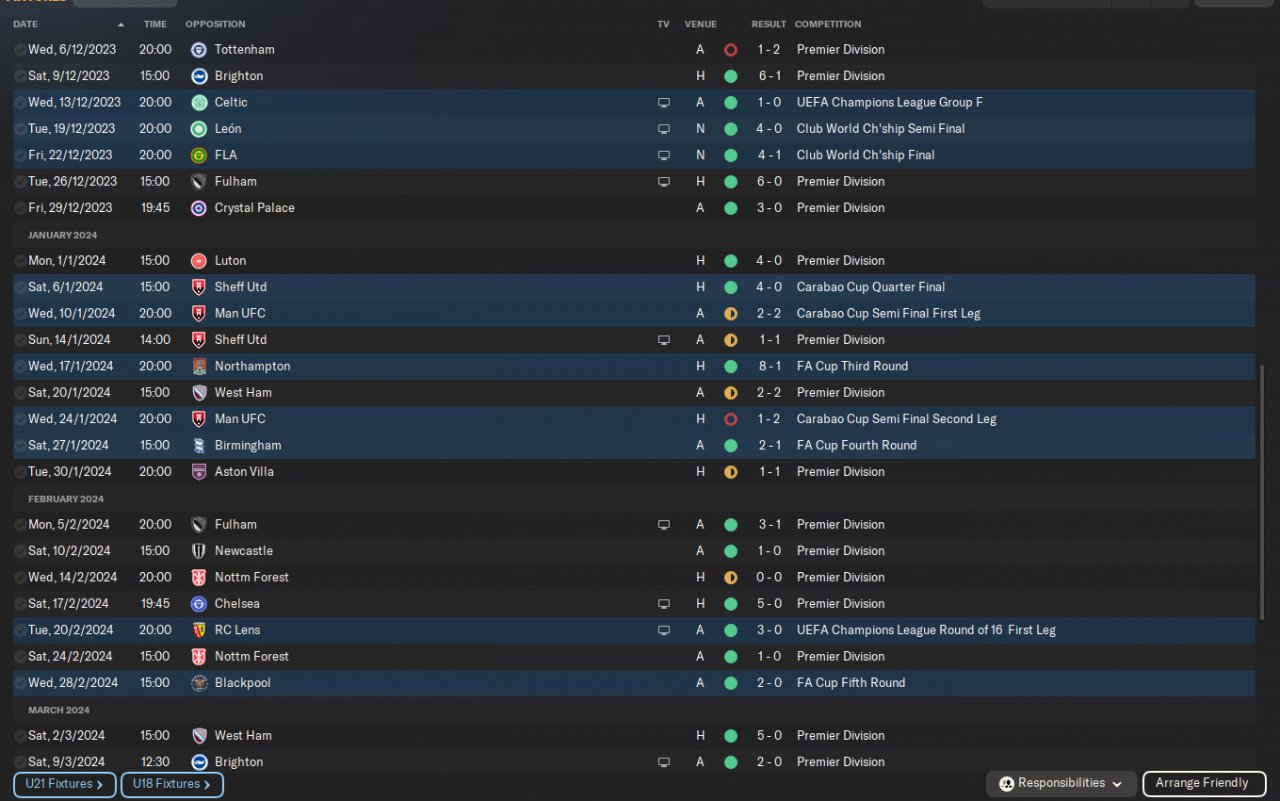Image resolution: width=1280 pixels, height=801 pixels.
Task: Click the TV icon for Chelsea fixture
Action: (663, 604)
